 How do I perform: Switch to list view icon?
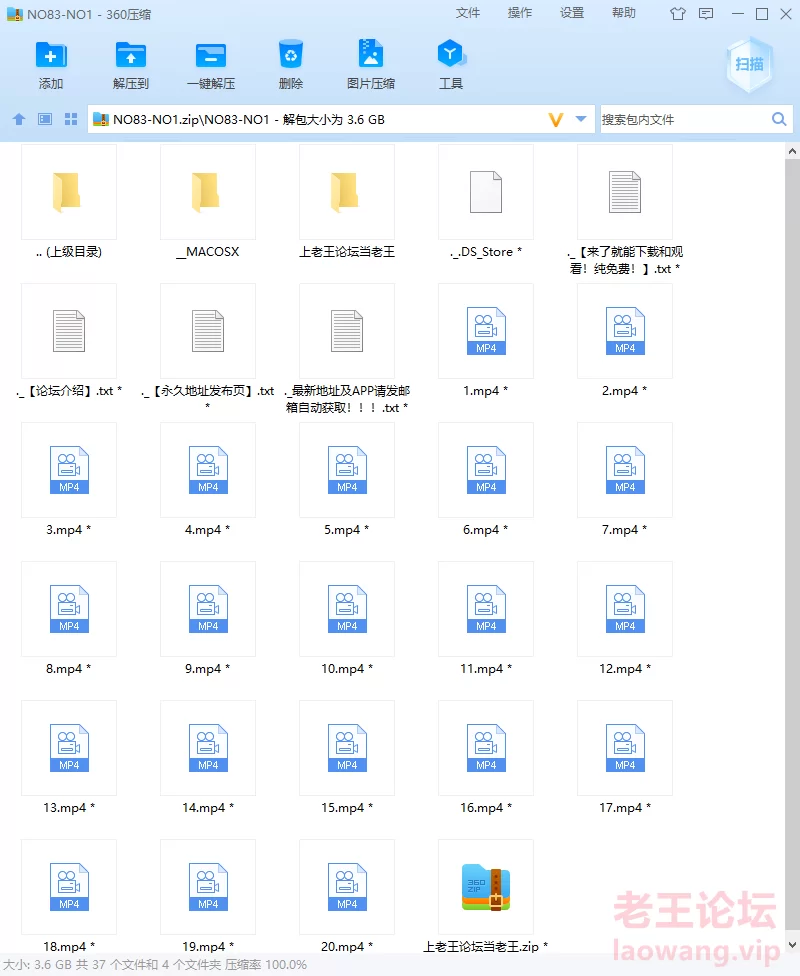45,119
